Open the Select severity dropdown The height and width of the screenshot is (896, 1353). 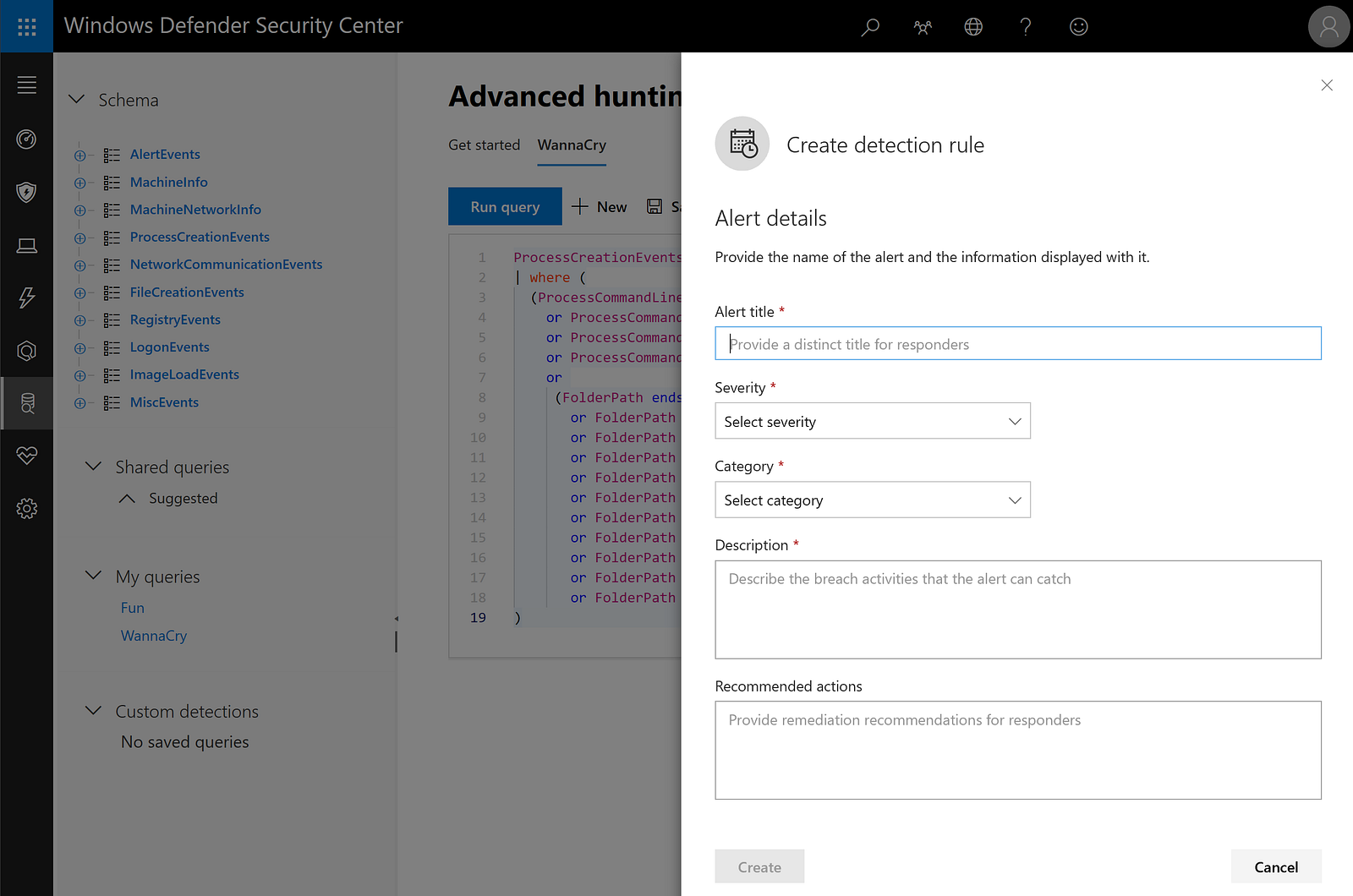[x=872, y=421]
